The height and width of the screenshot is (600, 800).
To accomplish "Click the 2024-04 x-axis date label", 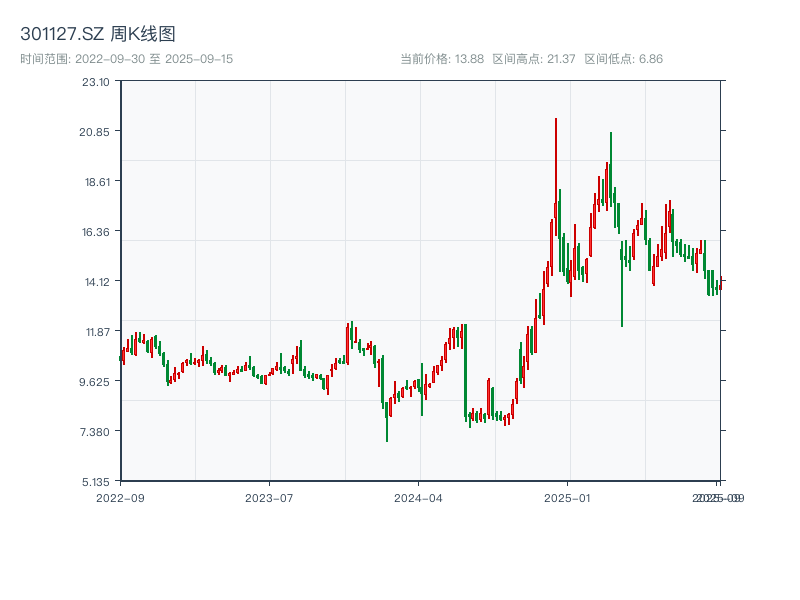I will tap(419, 497).
